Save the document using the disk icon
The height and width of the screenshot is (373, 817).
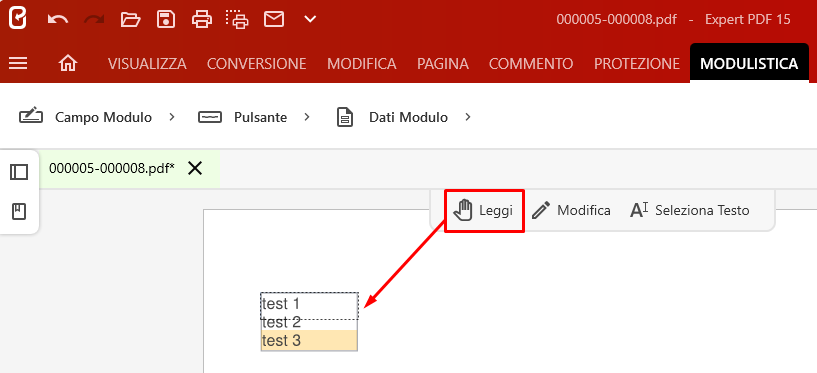[166, 19]
